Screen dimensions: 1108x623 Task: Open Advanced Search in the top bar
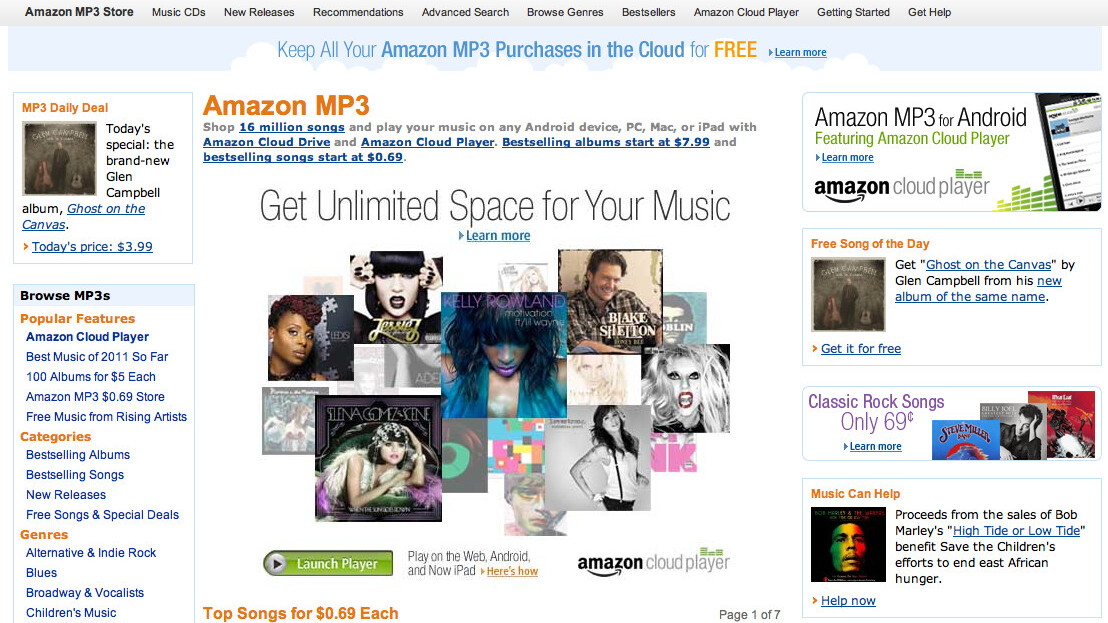click(x=465, y=12)
